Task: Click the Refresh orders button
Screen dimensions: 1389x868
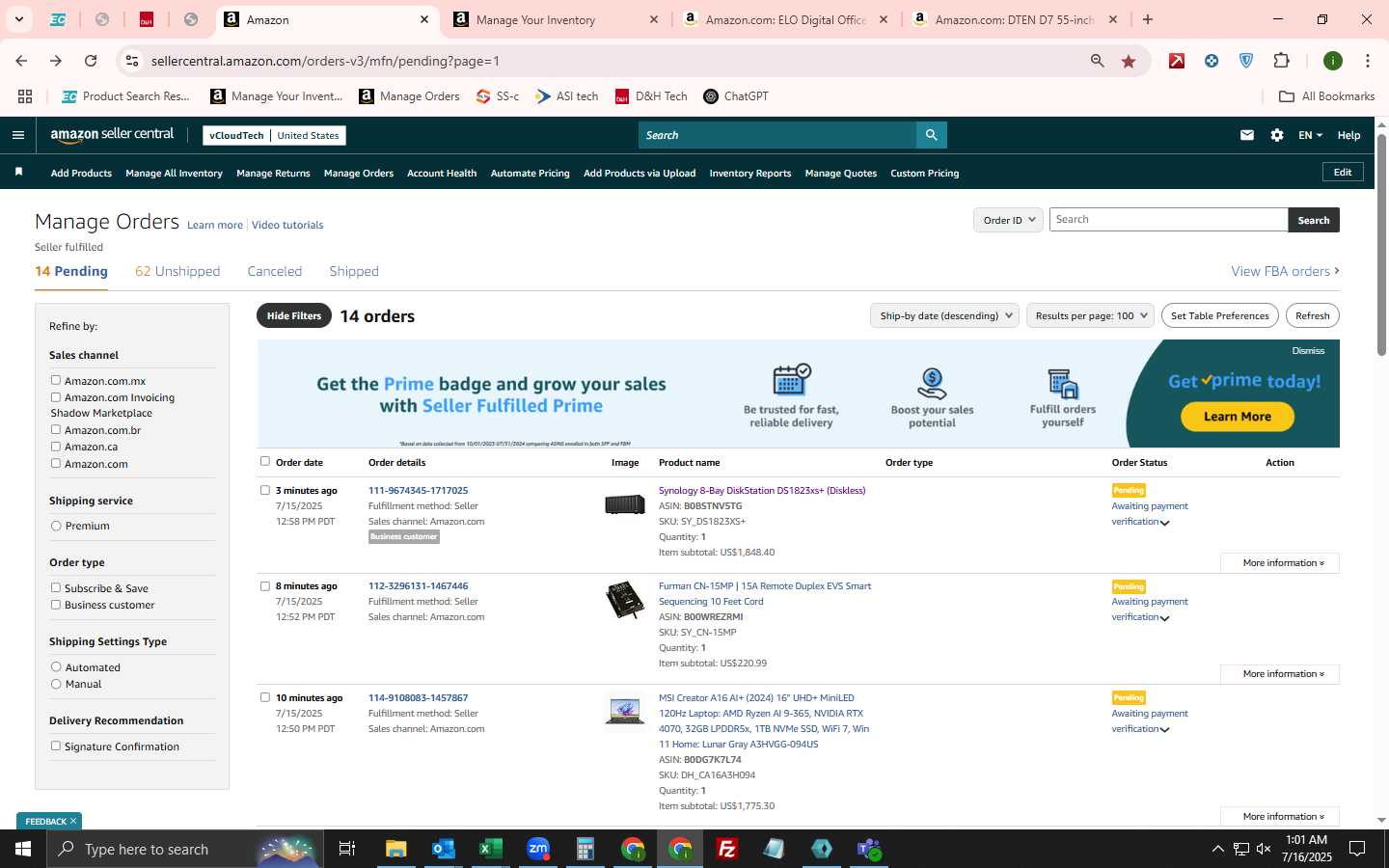Action: (1312, 315)
